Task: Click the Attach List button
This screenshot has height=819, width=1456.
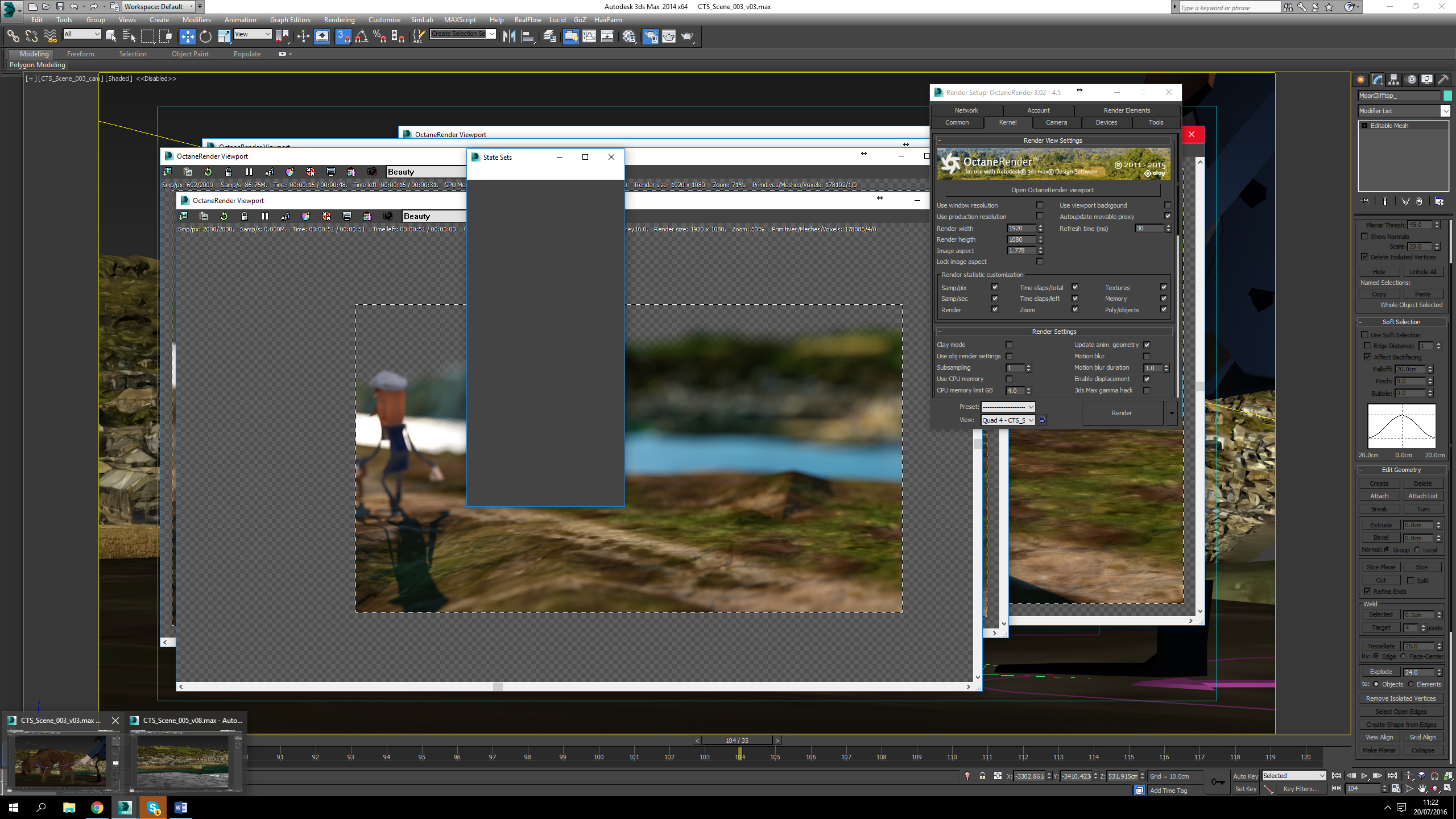Action: [1422, 496]
